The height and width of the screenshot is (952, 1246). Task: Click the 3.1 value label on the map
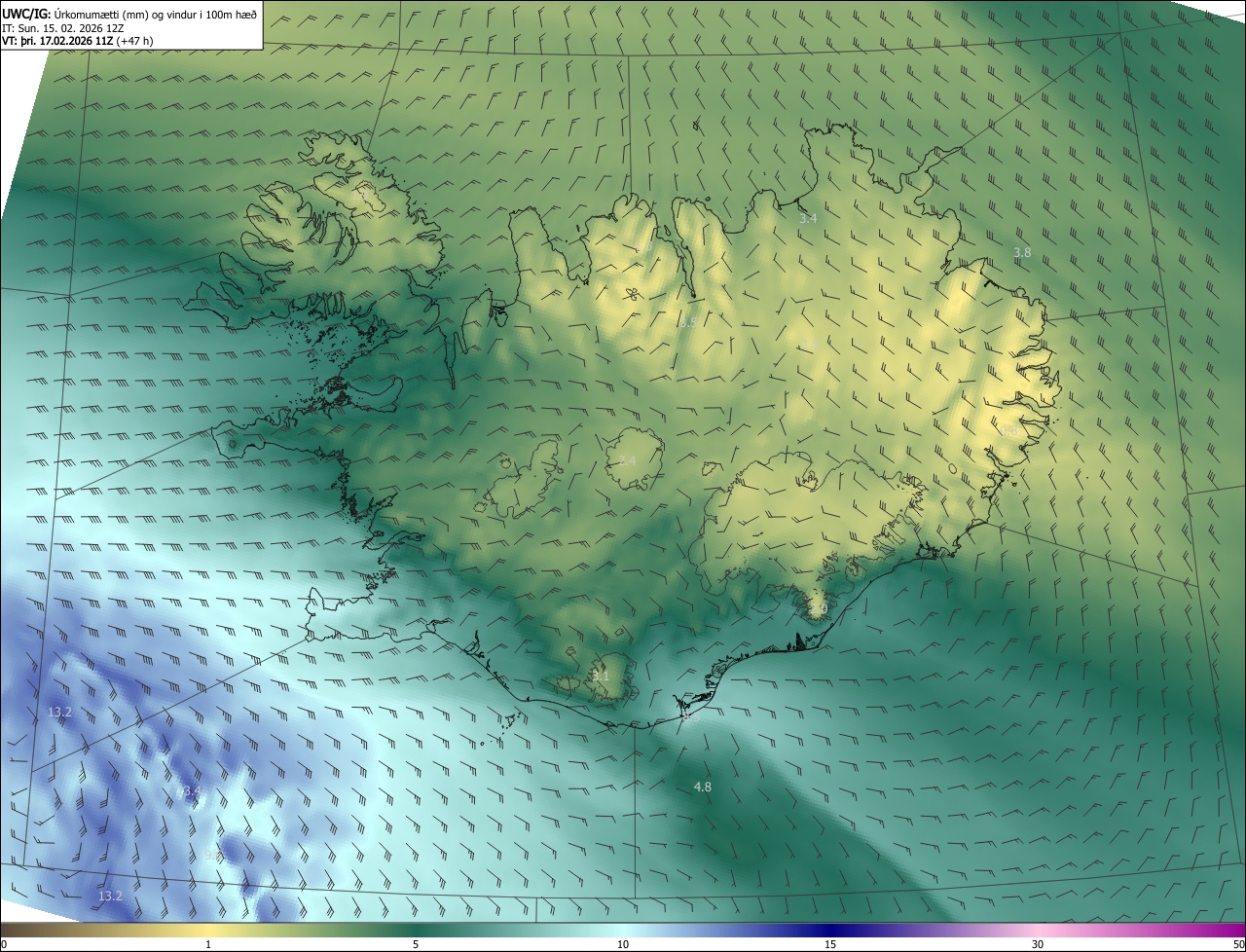point(601,676)
